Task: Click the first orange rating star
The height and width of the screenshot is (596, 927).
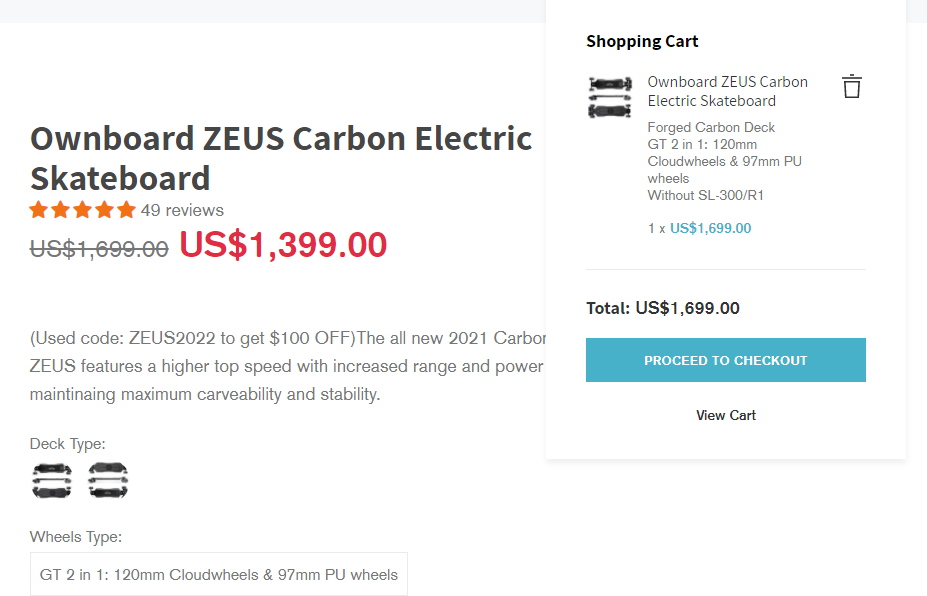Action: pos(39,210)
